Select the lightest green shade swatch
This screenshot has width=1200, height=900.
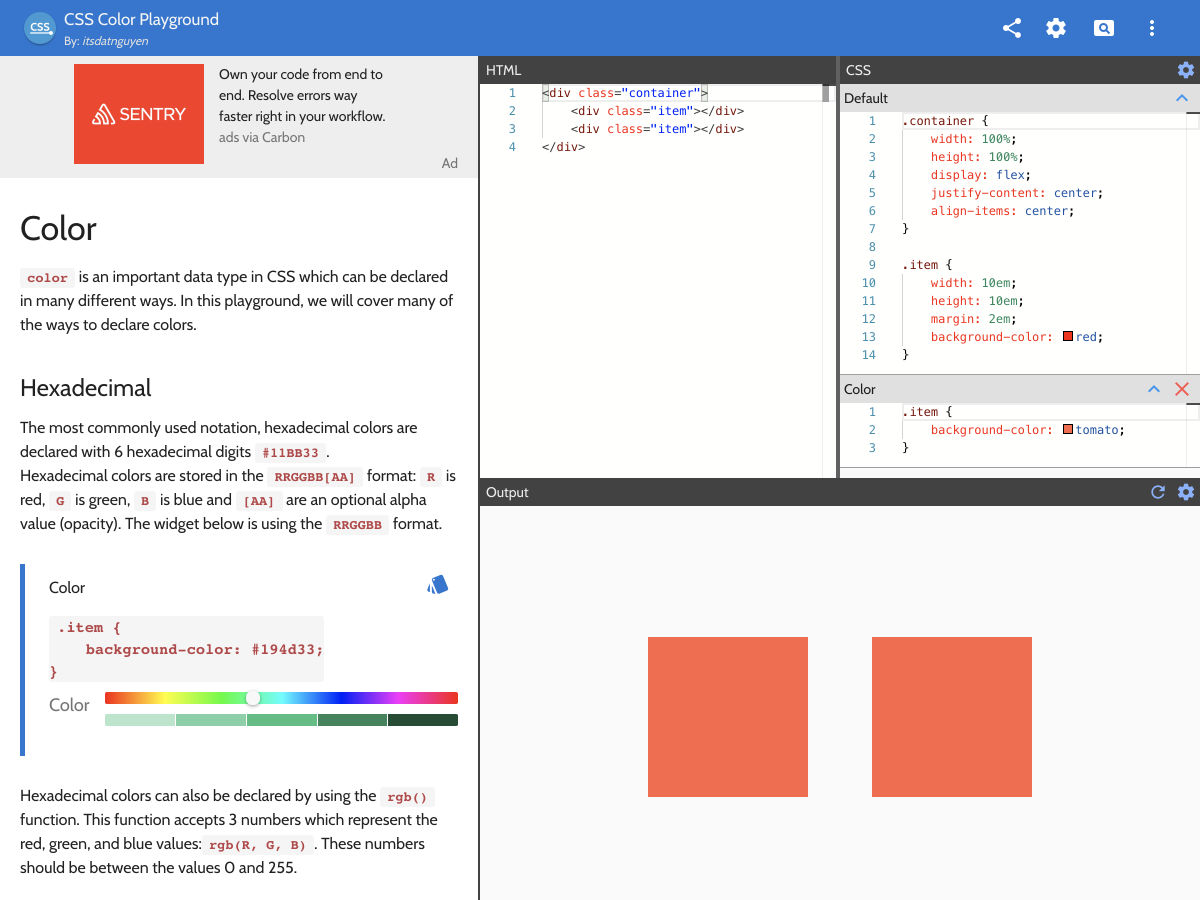tap(140, 720)
